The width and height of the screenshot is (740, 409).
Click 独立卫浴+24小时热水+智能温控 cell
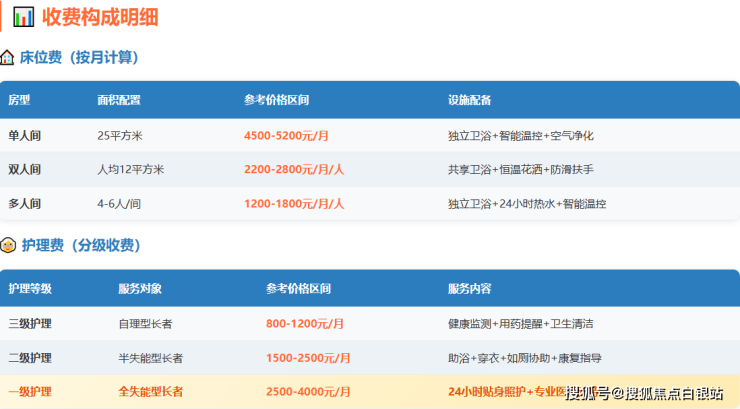click(527, 204)
